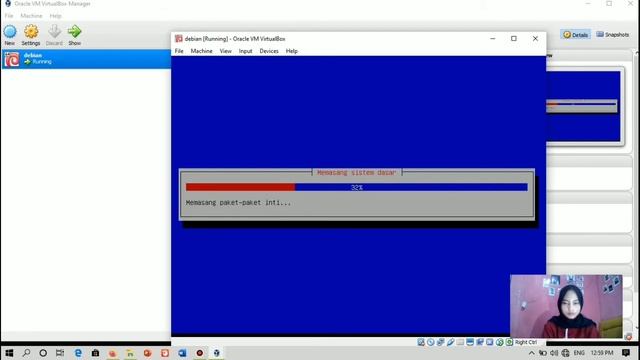The height and width of the screenshot is (360, 640).
Task: Click the hard disk activity icon in the VM status bar
Action: (x=421, y=342)
